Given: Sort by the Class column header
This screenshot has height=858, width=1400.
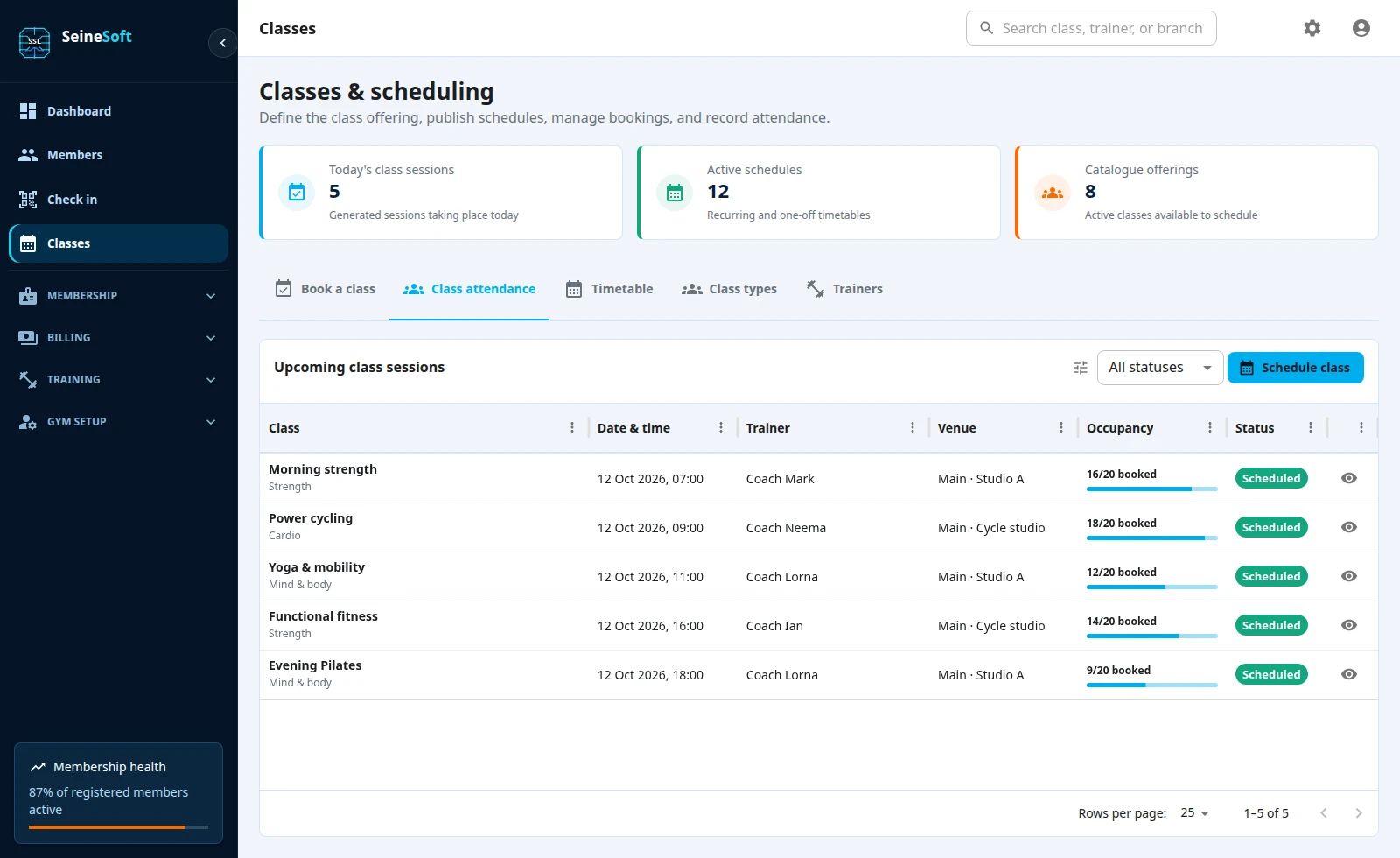Looking at the screenshot, I should [283, 428].
